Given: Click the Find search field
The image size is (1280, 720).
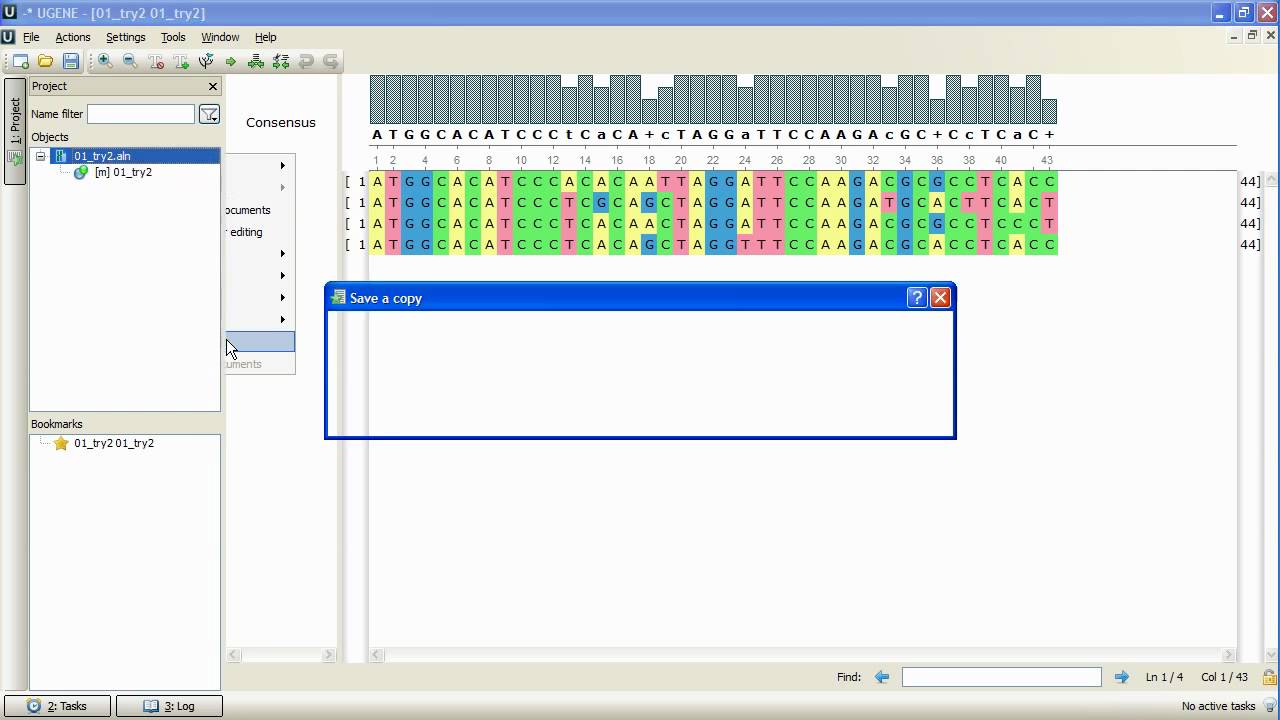Looking at the screenshot, I should (1001, 677).
